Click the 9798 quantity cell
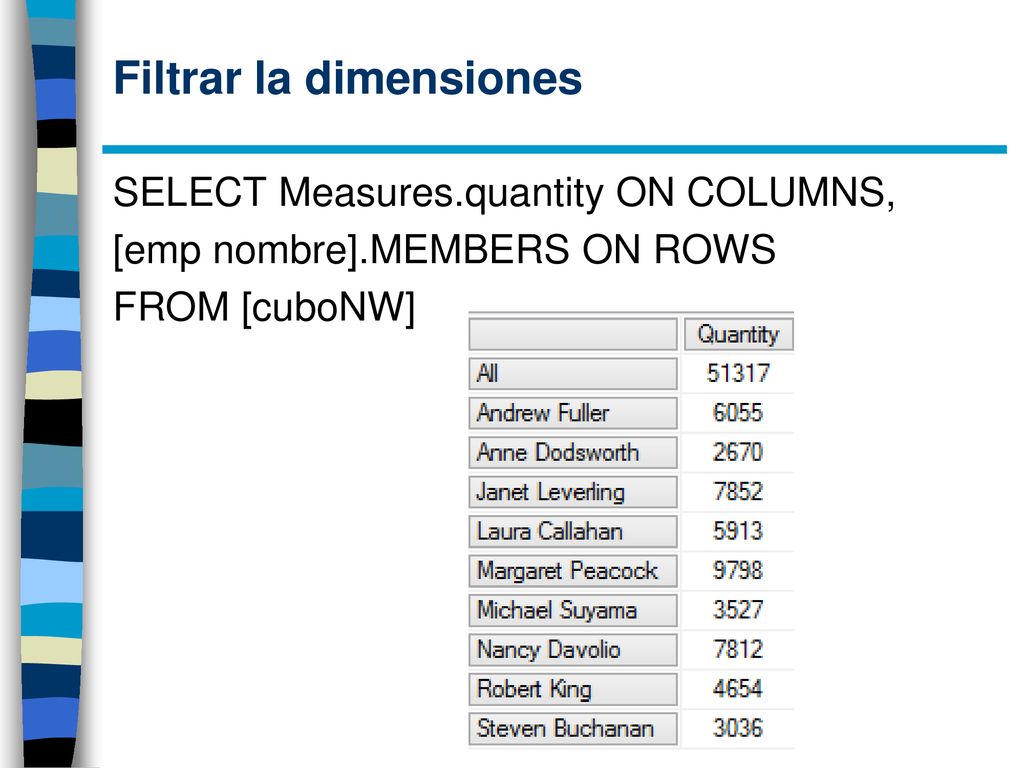1024x768 pixels. (738, 571)
